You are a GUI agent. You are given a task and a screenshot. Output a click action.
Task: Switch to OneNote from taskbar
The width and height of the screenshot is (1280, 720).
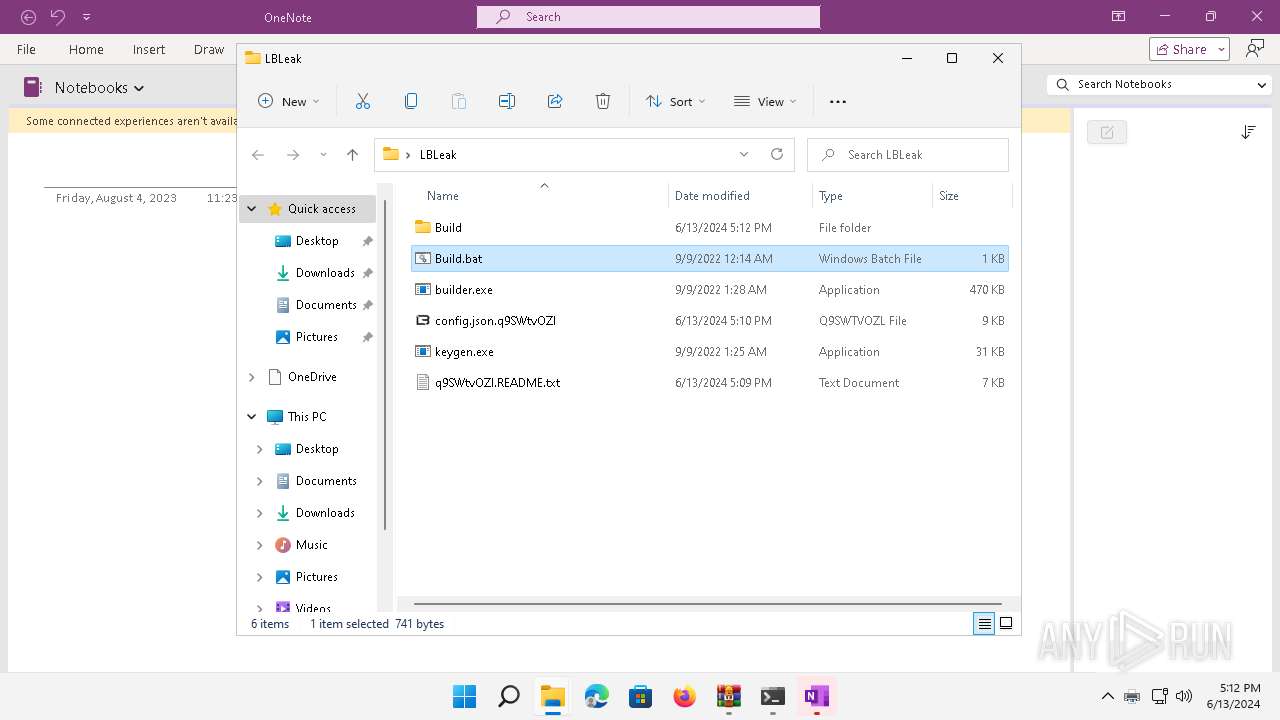pyautogui.click(x=817, y=696)
